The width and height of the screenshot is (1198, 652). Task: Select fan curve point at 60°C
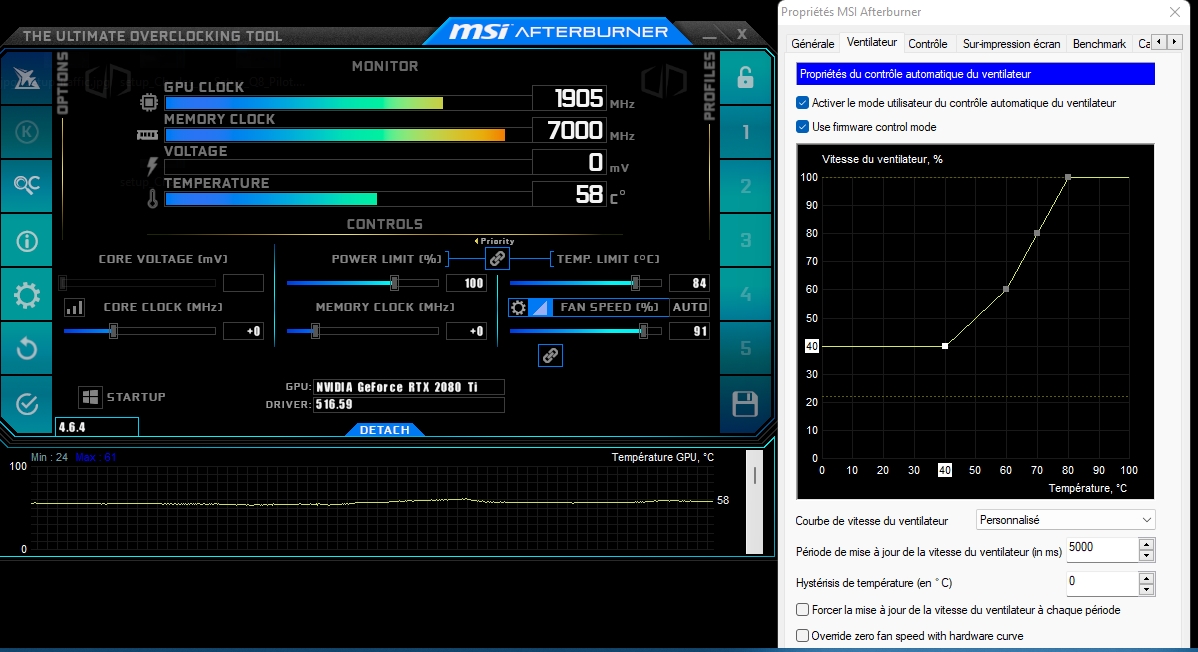[1006, 289]
